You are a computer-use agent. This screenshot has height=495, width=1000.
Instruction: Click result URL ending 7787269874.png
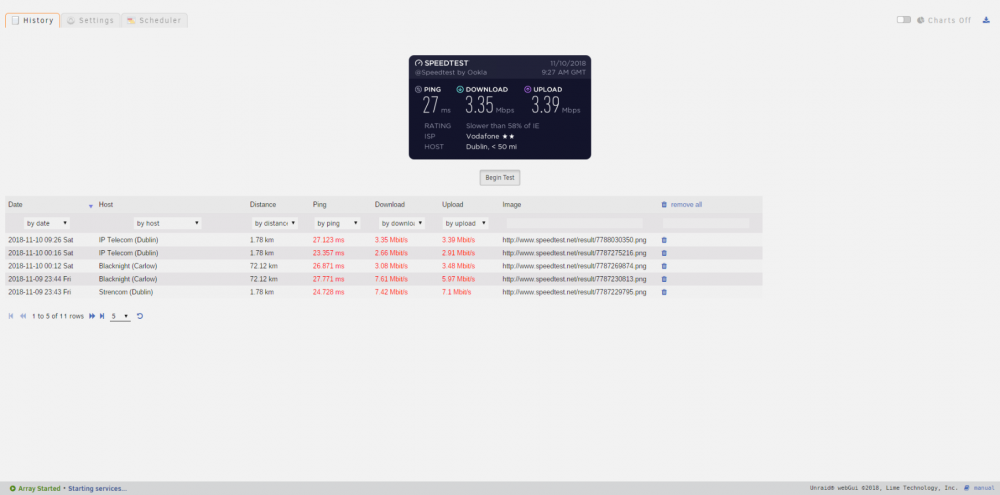point(574,266)
